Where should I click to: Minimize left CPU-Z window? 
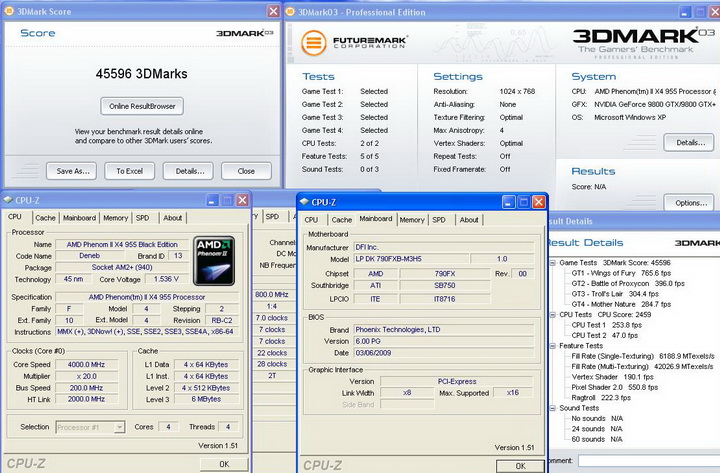point(212,200)
